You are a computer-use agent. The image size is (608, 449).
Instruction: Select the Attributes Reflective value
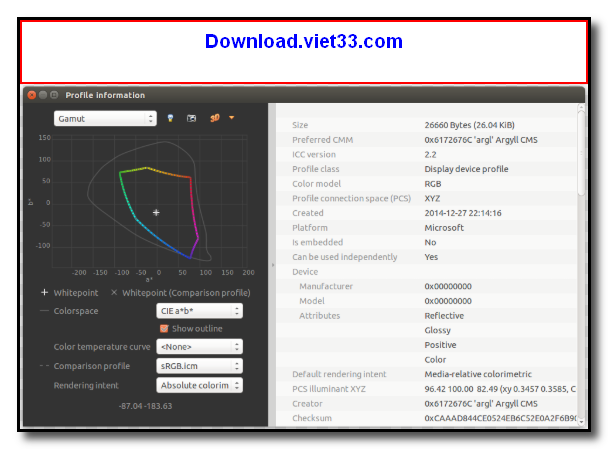[x=444, y=316]
